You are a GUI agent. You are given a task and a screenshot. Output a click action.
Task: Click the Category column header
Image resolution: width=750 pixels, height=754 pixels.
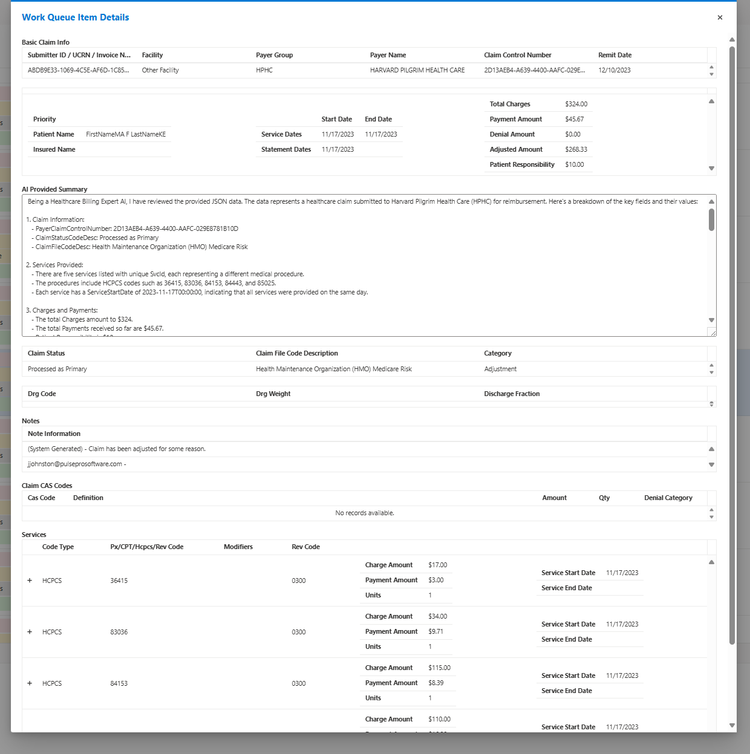[x=498, y=353]
